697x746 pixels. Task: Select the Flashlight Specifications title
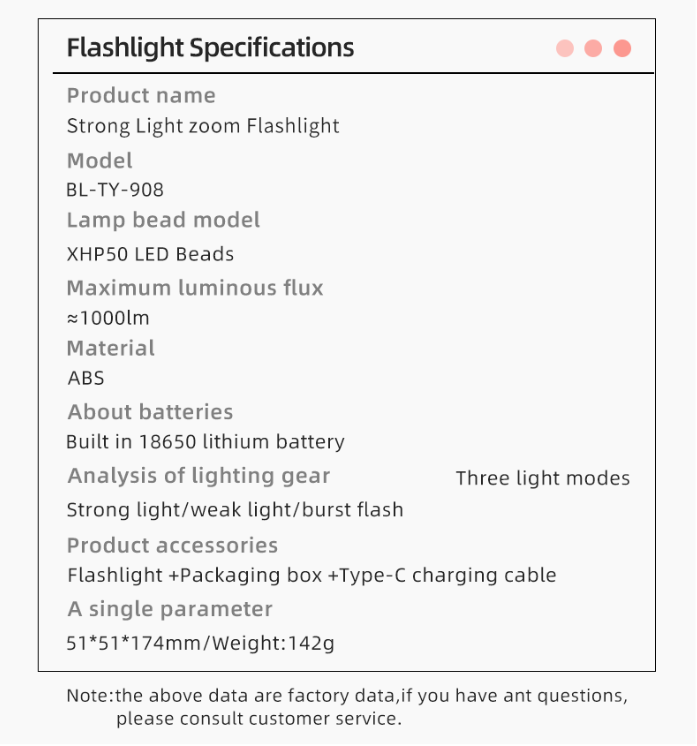[210, 47]
